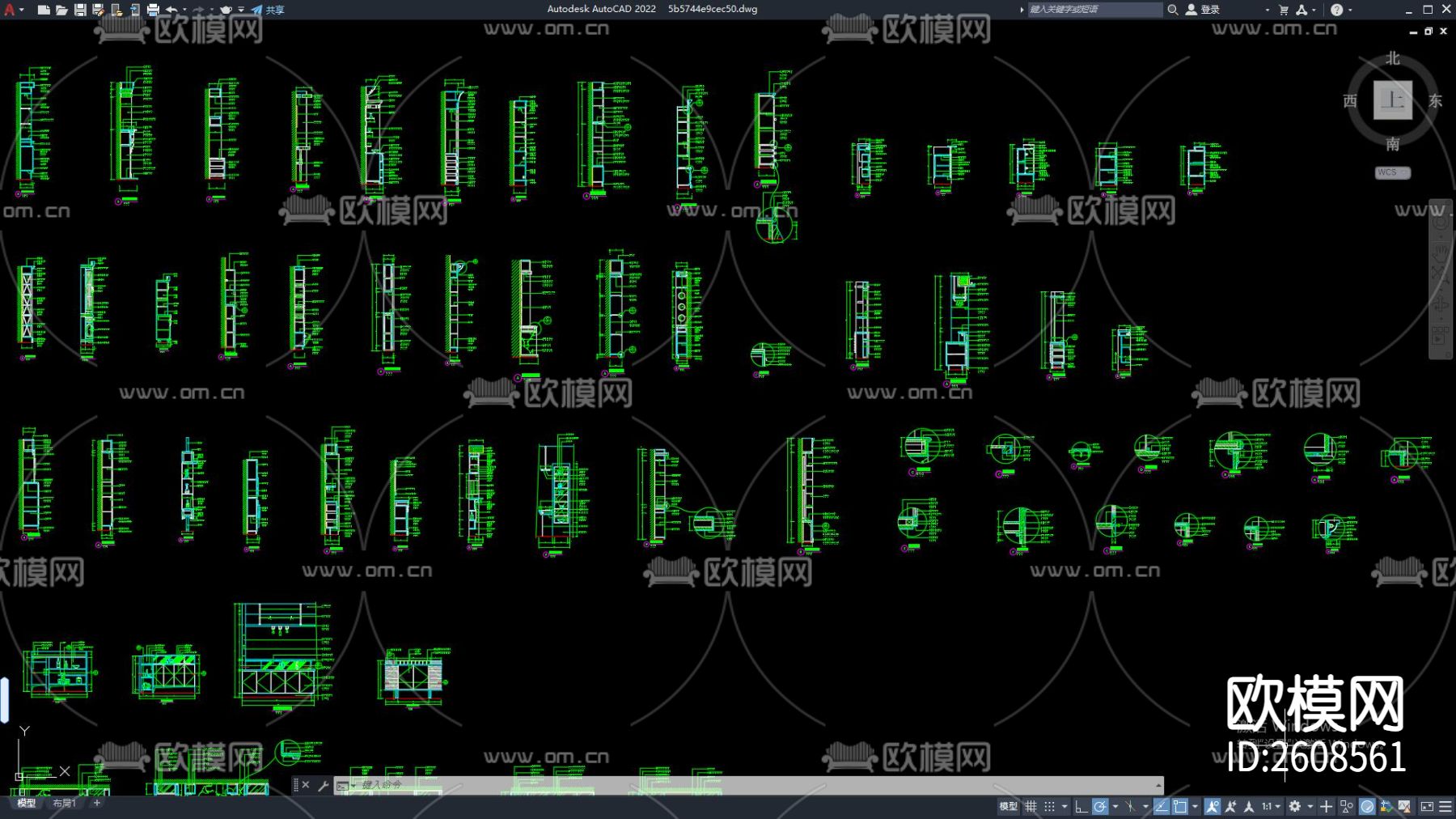The width and height of the screenshot is (1456, 819).
Task: Toggle auto-add annotation scales icon
Action: 1231,807
